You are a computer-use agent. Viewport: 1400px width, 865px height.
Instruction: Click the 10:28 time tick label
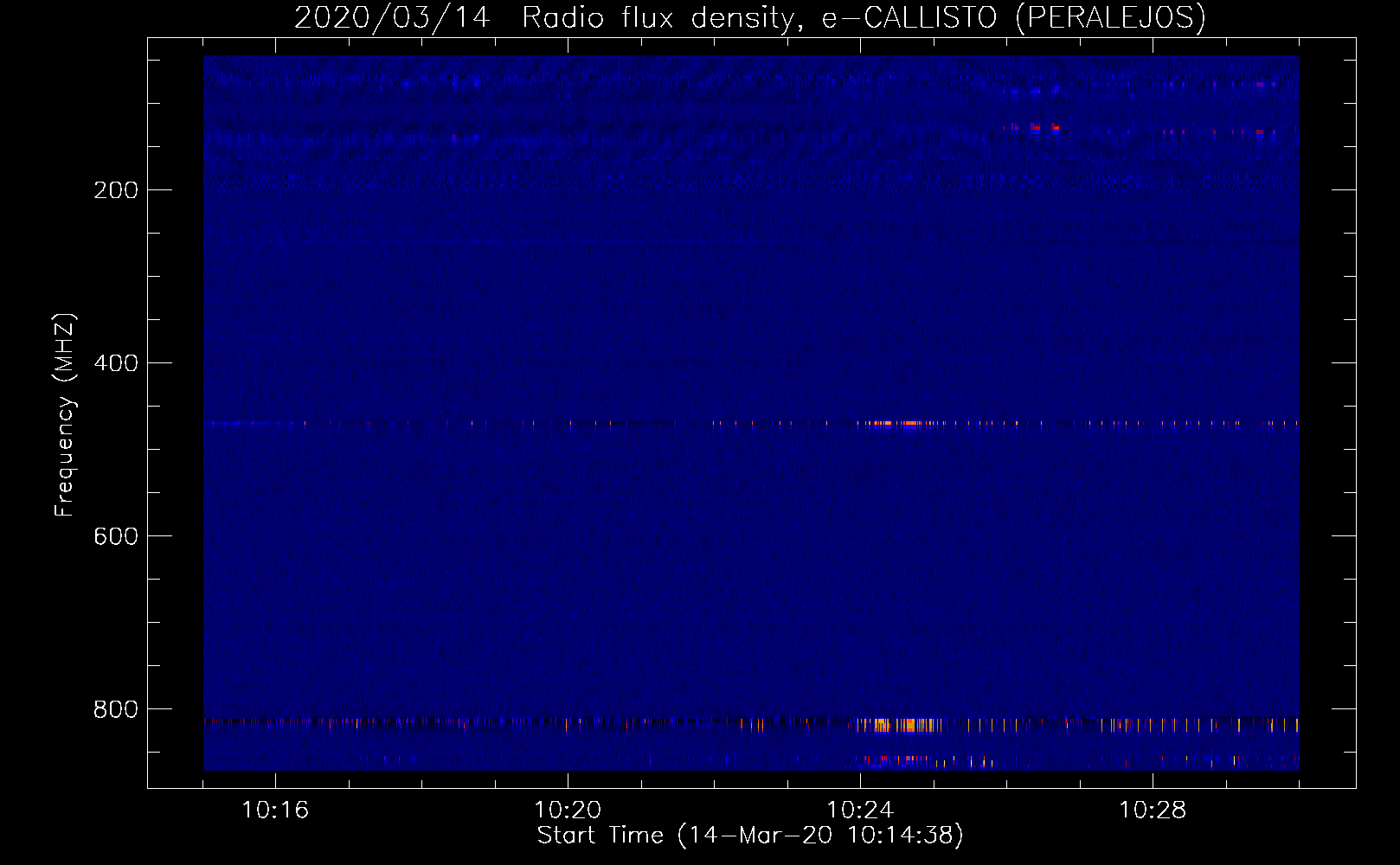(1153, 811)
